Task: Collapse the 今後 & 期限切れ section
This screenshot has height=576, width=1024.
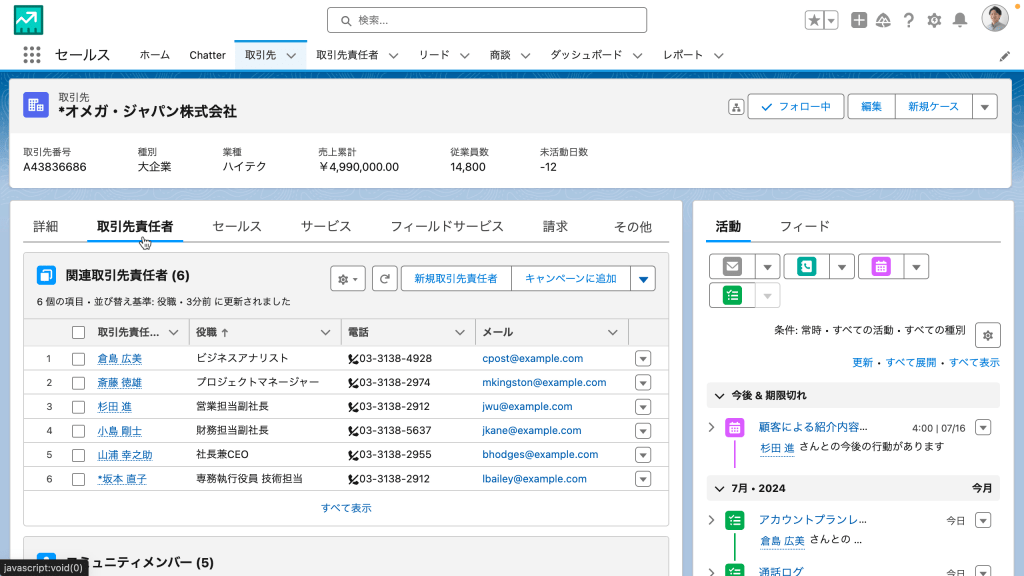Action: click(720, 396)
